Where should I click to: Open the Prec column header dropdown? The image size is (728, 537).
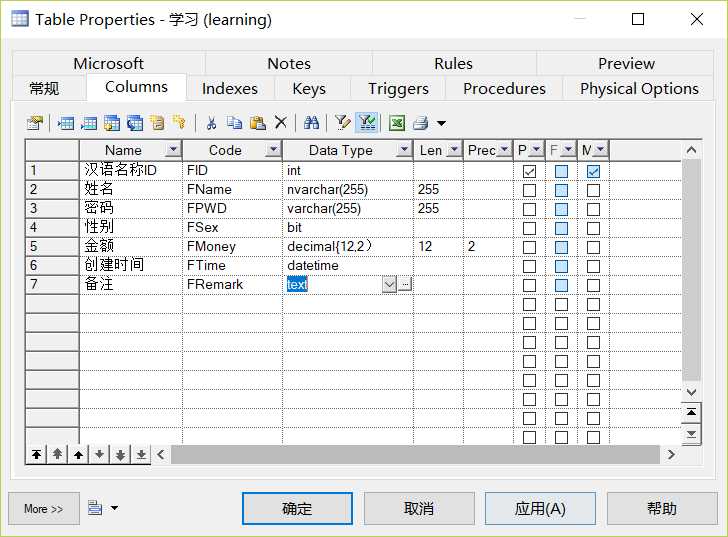click(x=504, y=149)
